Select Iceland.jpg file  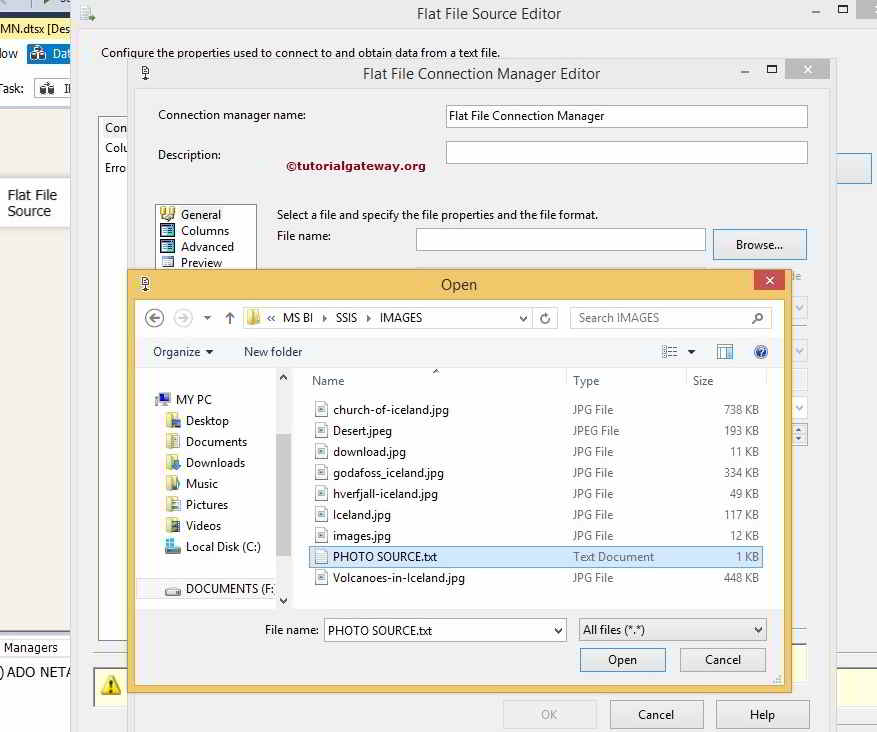[x=536, y=515]
